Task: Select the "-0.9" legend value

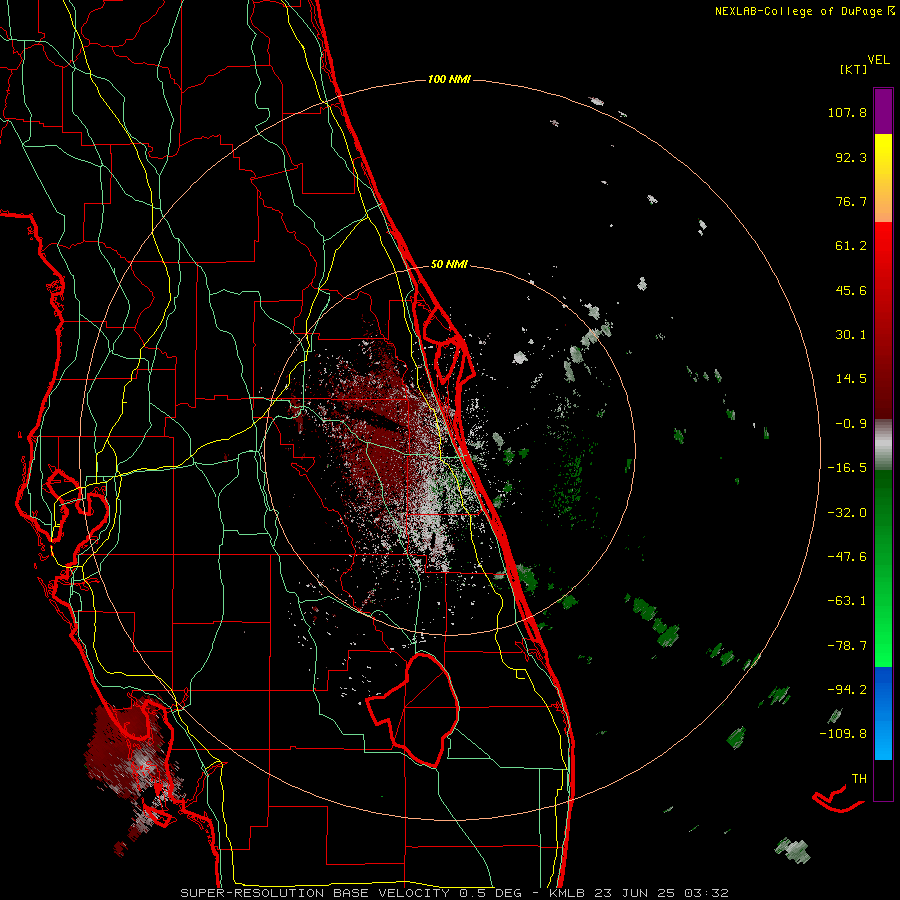Action: pos(851,424)
